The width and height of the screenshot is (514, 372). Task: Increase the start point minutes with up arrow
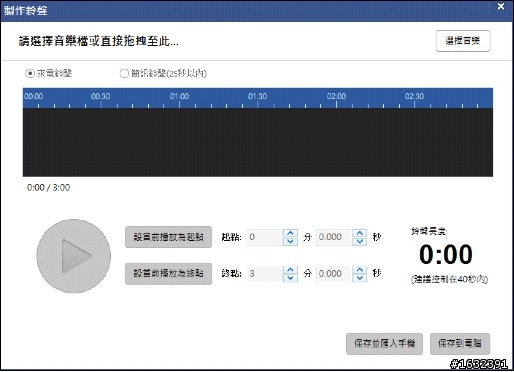tap(290, 233)
